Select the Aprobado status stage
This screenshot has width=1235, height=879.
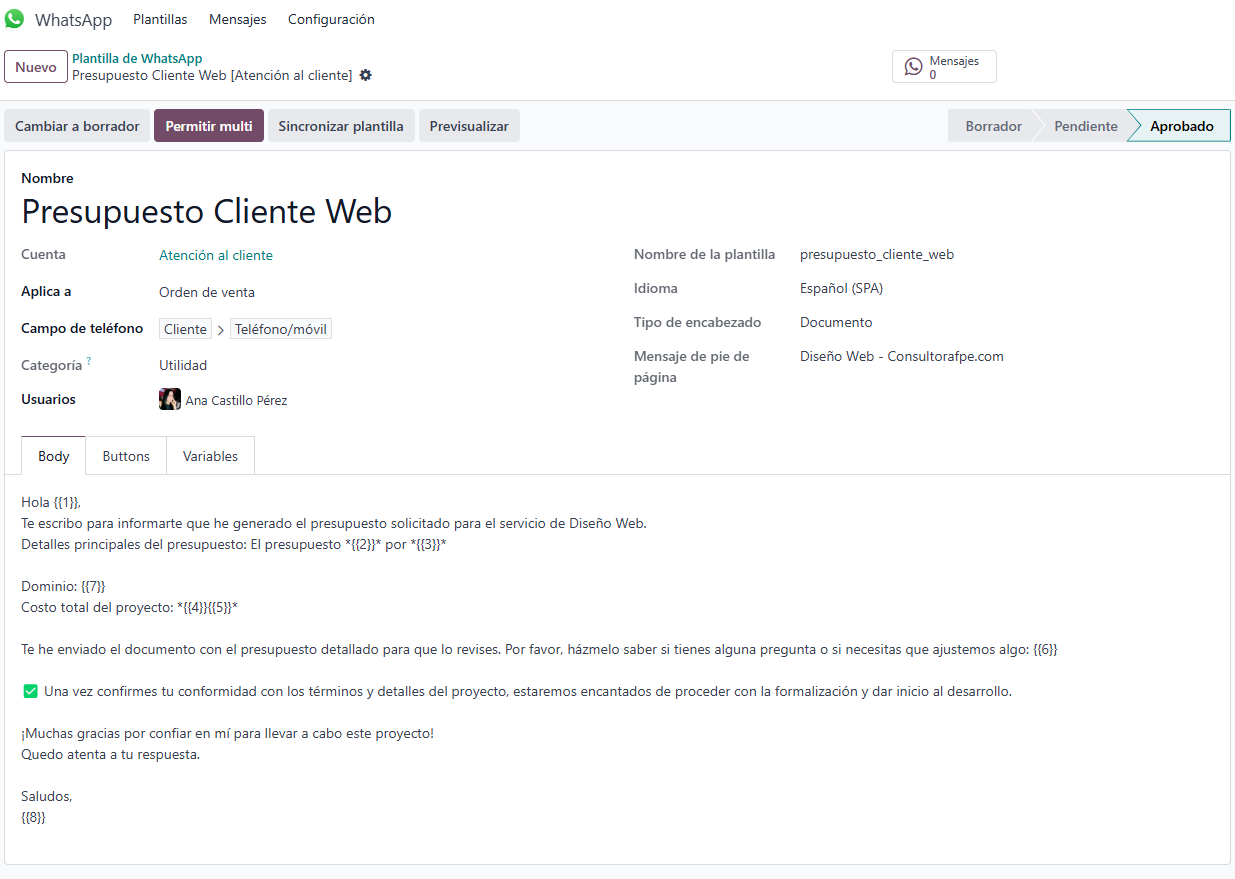point(1181,126)
